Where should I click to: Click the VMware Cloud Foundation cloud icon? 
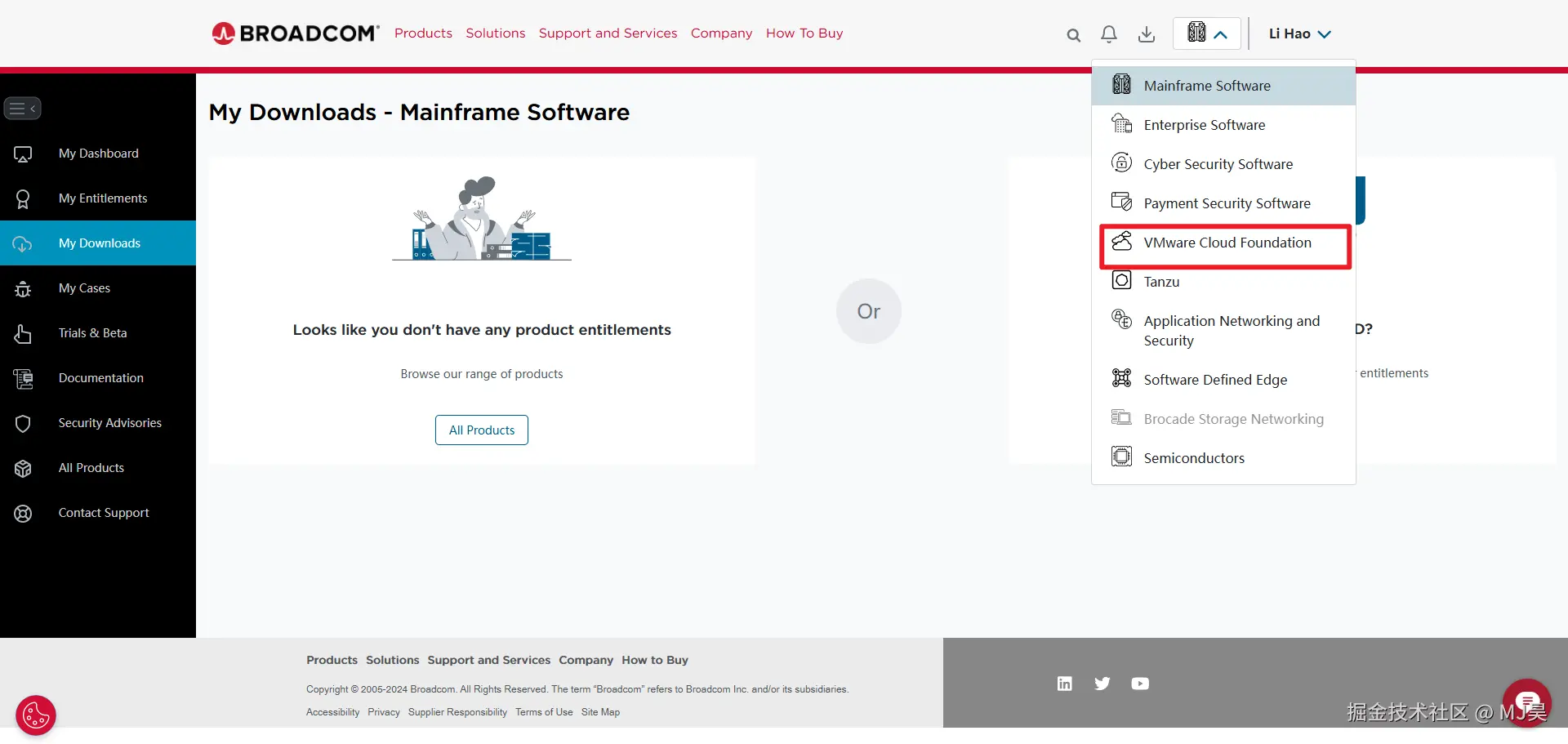1122,241
